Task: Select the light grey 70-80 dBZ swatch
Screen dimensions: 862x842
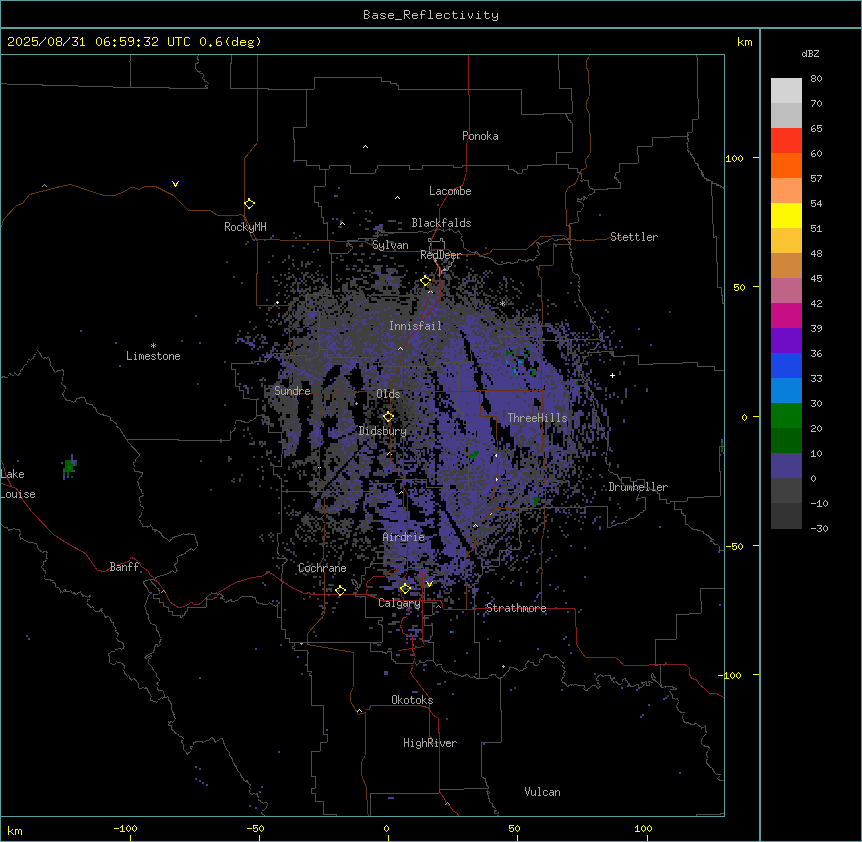Action: click(x=786, y=91)
